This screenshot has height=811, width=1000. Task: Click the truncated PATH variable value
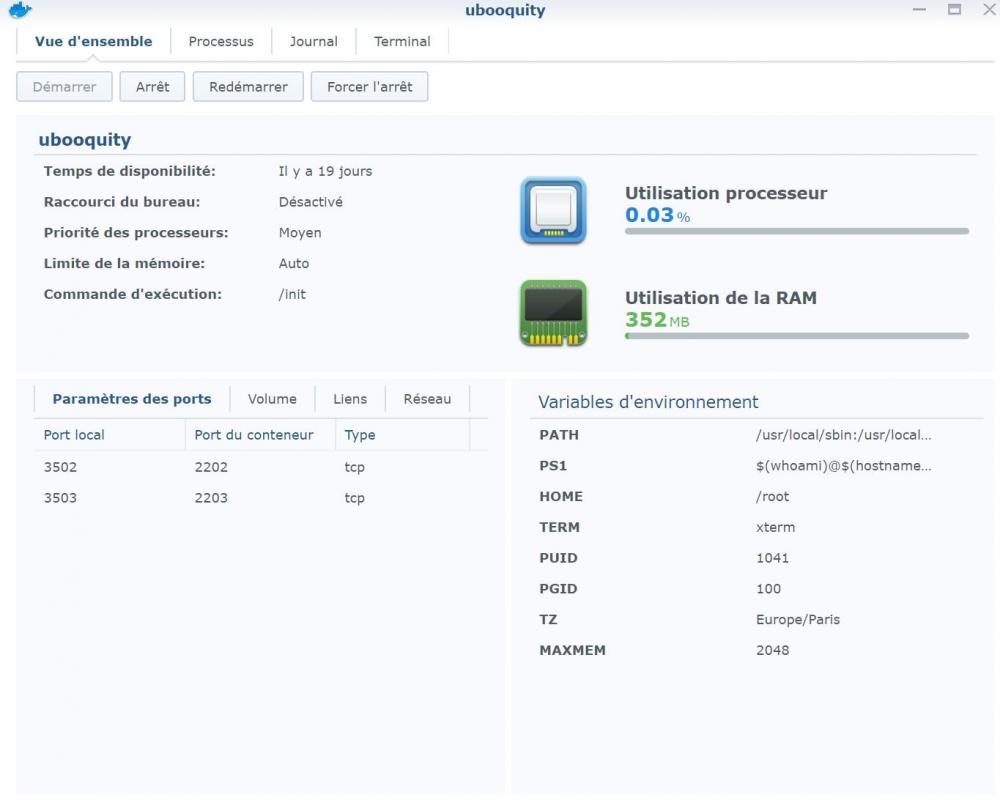pyautogui.click(x=843, y=435)
